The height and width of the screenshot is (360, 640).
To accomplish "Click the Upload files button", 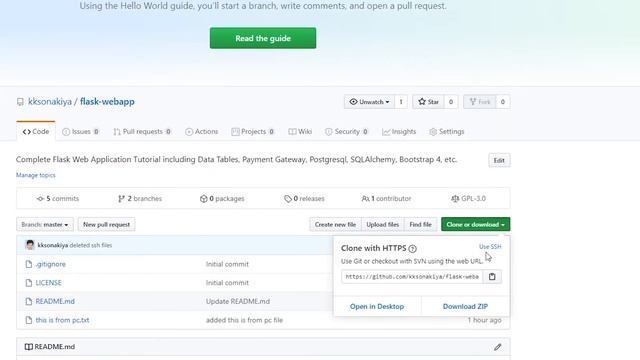I will pyautogui.click(x=382, y=224).
